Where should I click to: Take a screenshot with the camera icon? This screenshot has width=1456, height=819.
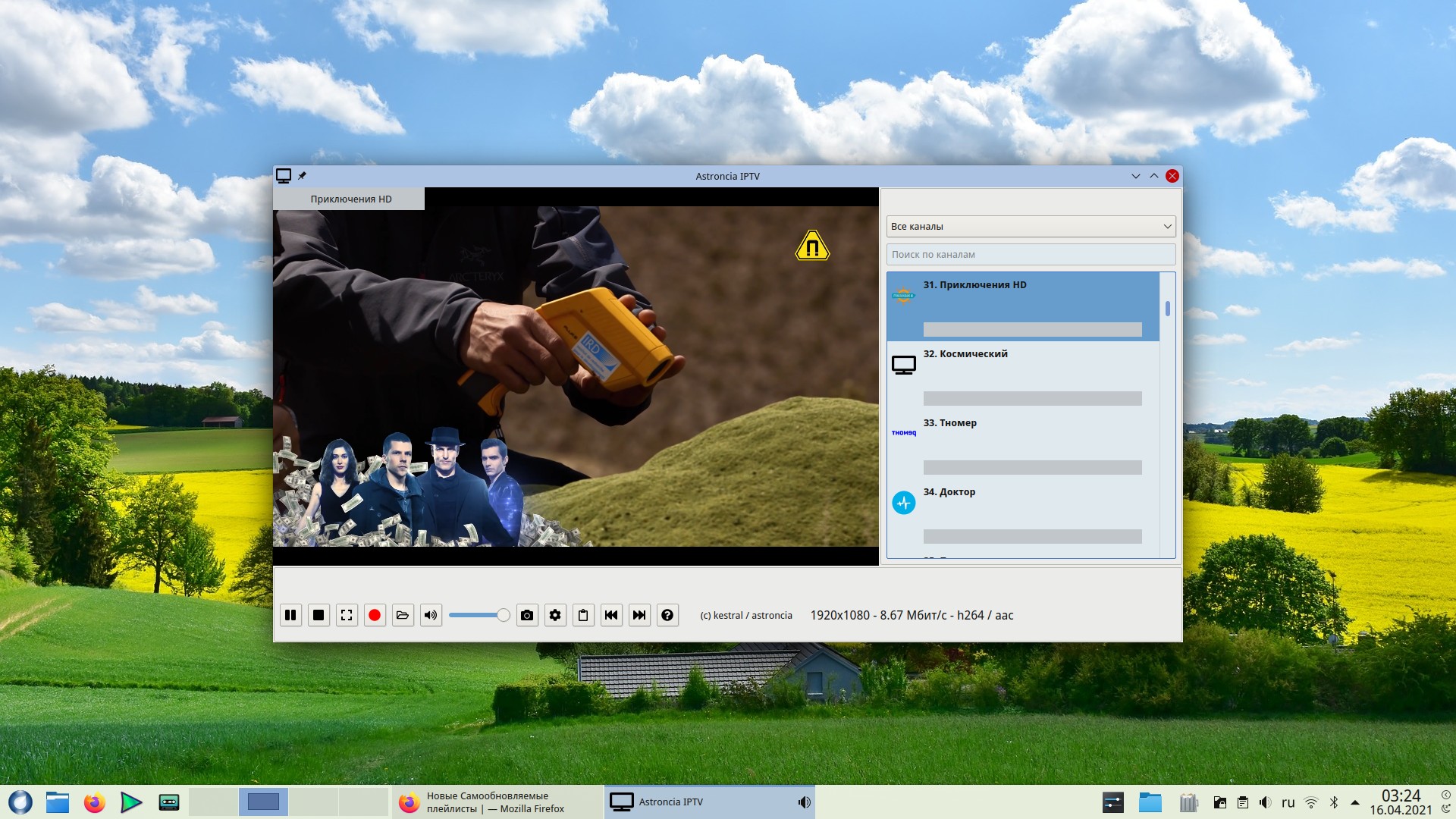pyautogui.click(x=527, y=615)
